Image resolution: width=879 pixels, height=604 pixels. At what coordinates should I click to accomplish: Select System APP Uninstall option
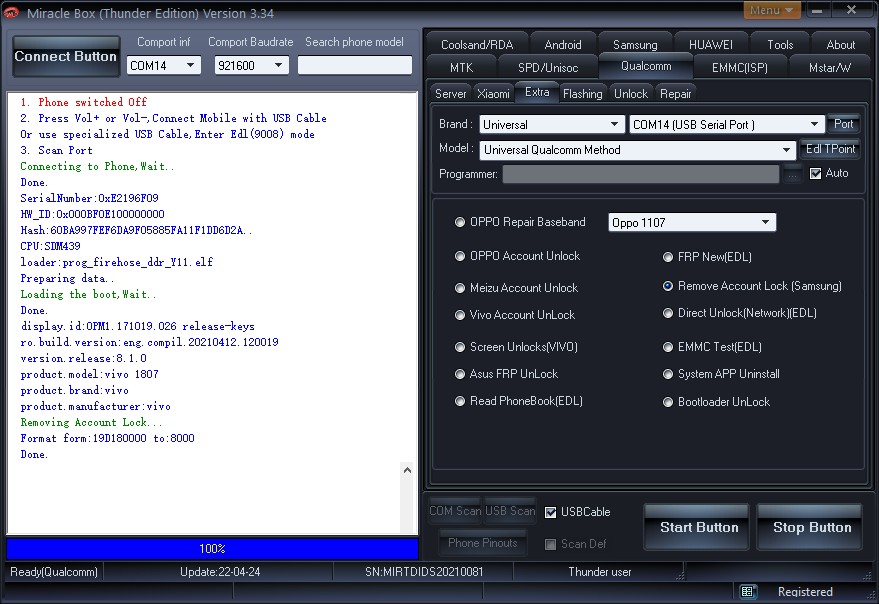(x=668, y=374)
